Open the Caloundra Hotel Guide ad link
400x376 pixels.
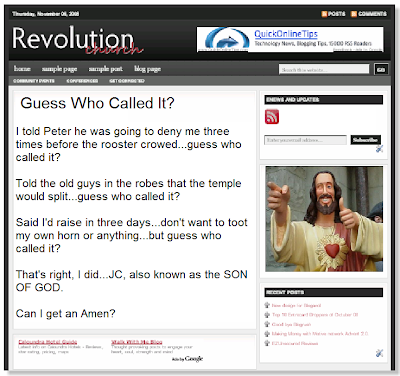(48, 342)
